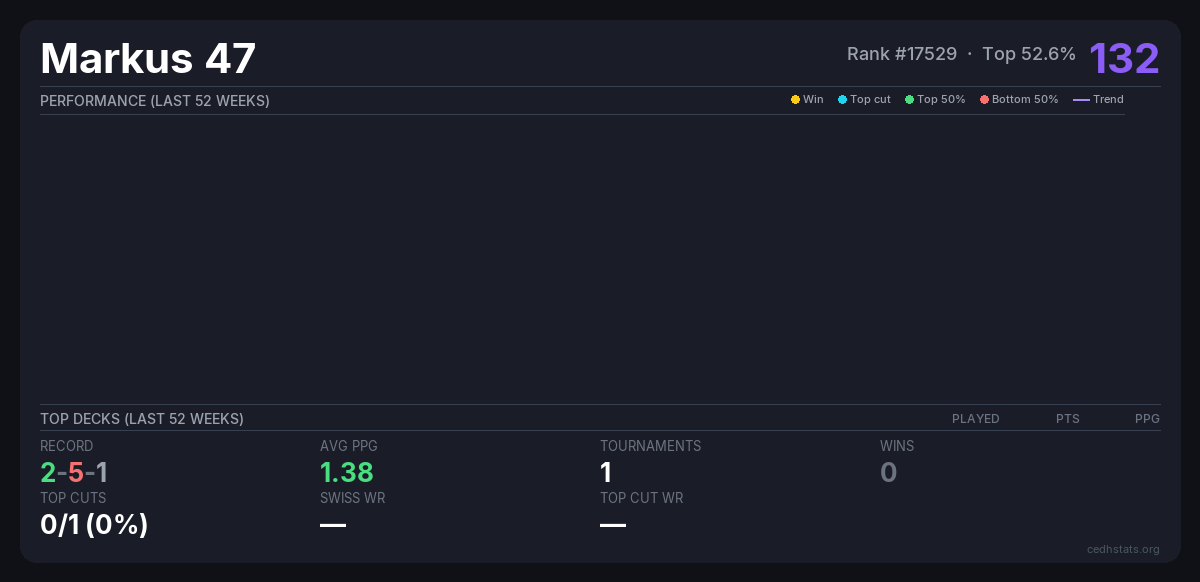Click the red Bottom 50% legend dot
The image size is (1200, 582).
(984, 100)
